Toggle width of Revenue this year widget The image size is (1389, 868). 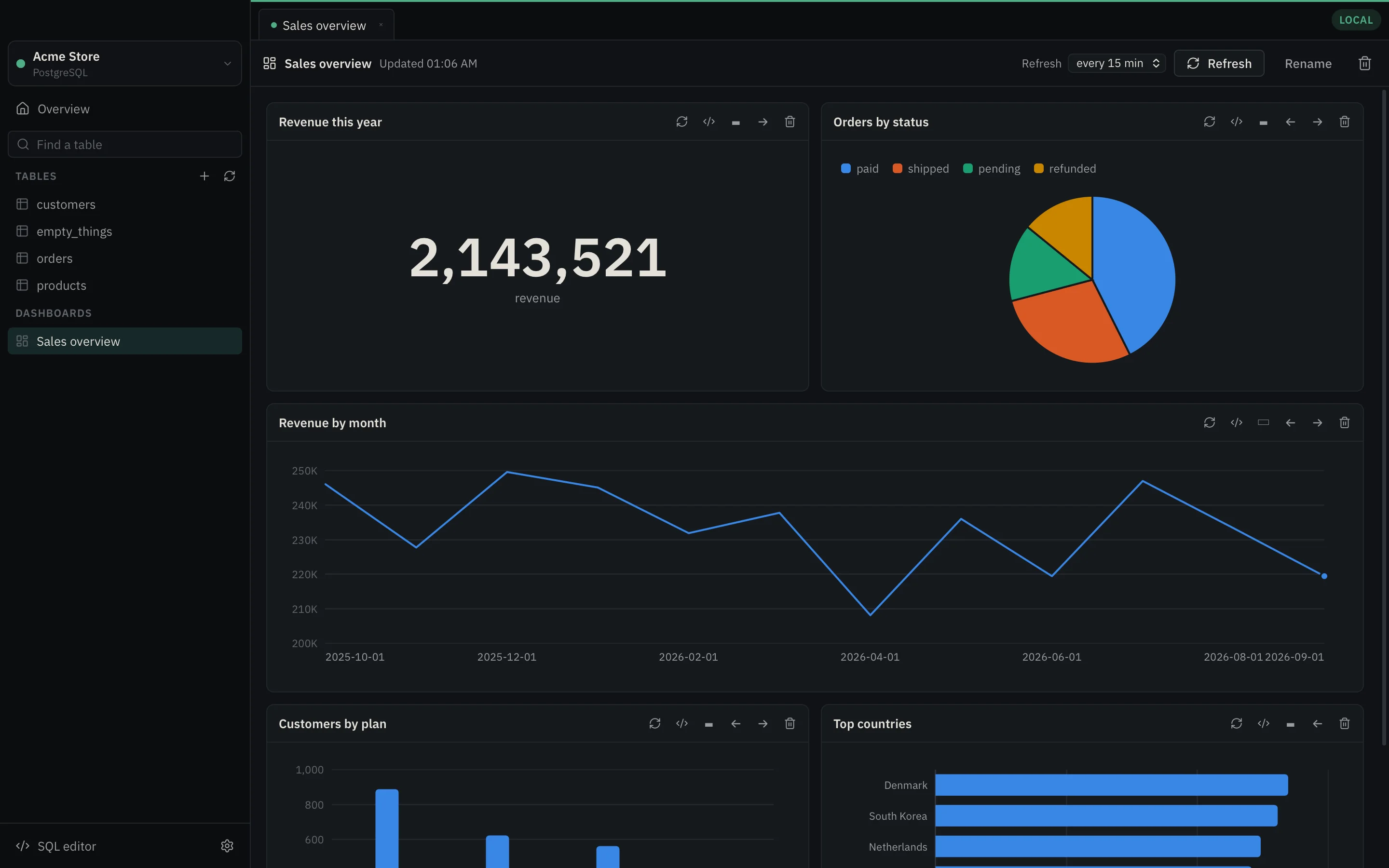735,122
